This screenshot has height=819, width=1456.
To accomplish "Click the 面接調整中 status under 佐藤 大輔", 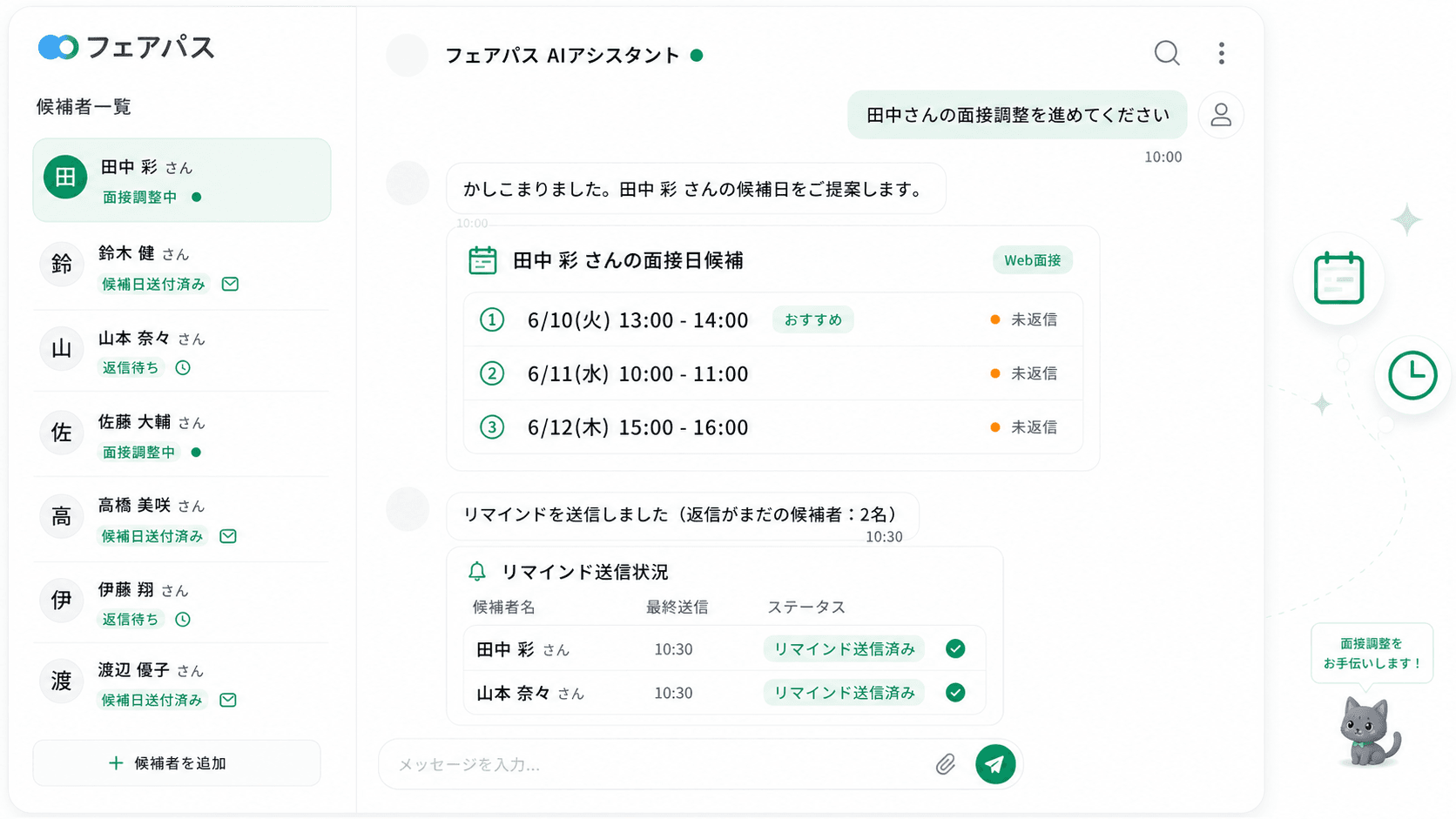I will click(x=138, y=452).
